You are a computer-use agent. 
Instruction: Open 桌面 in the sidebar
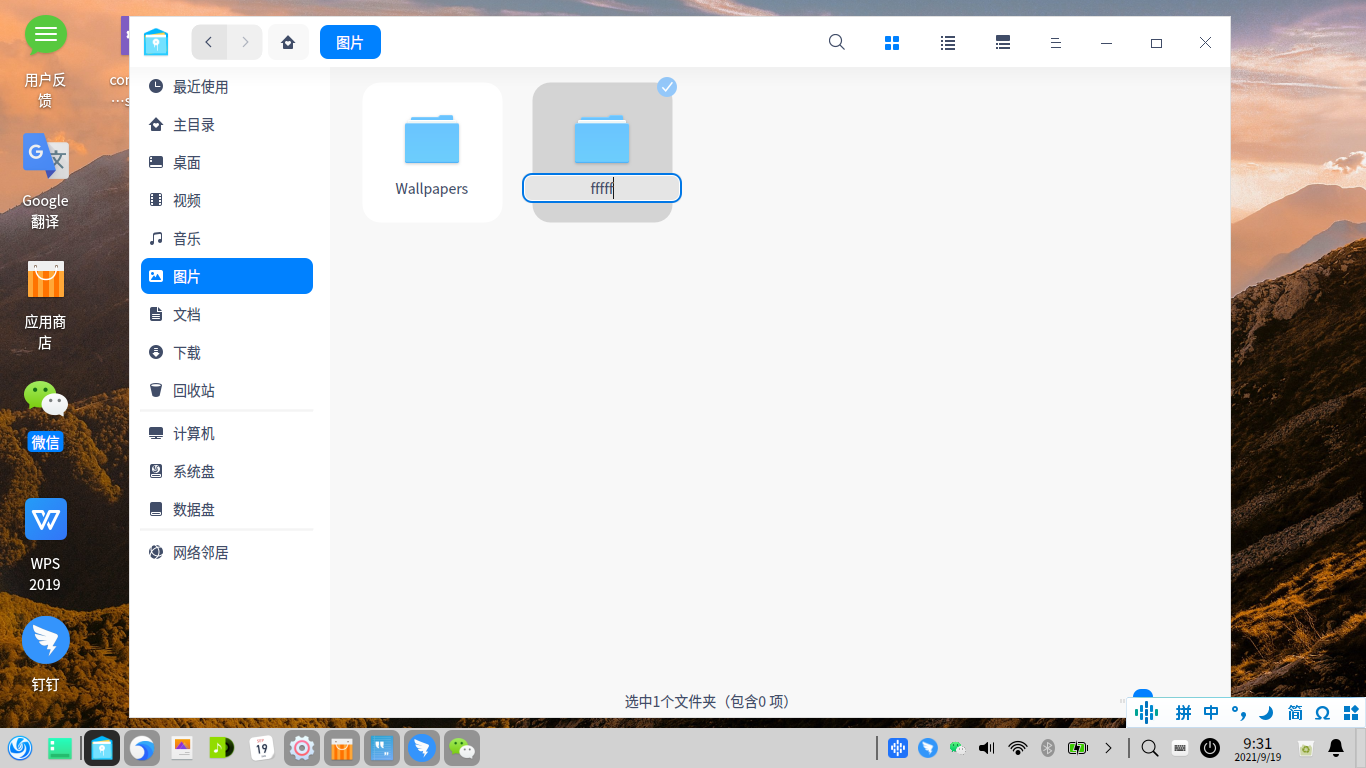[x=227, y=163]
